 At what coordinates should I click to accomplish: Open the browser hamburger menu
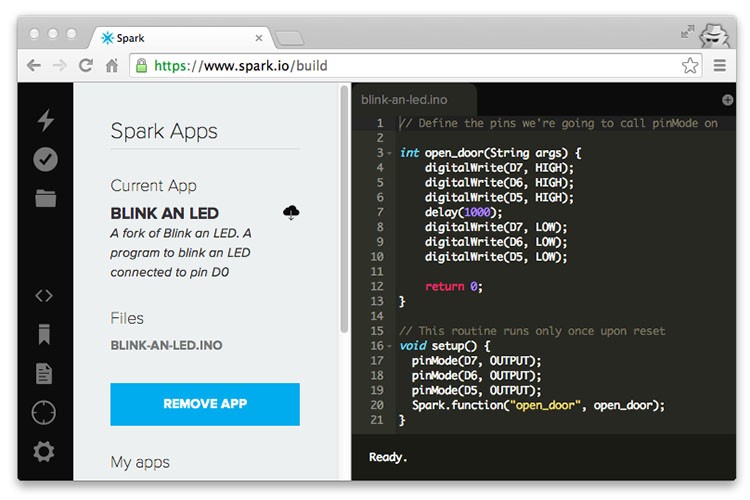click(x=720, y=65)
